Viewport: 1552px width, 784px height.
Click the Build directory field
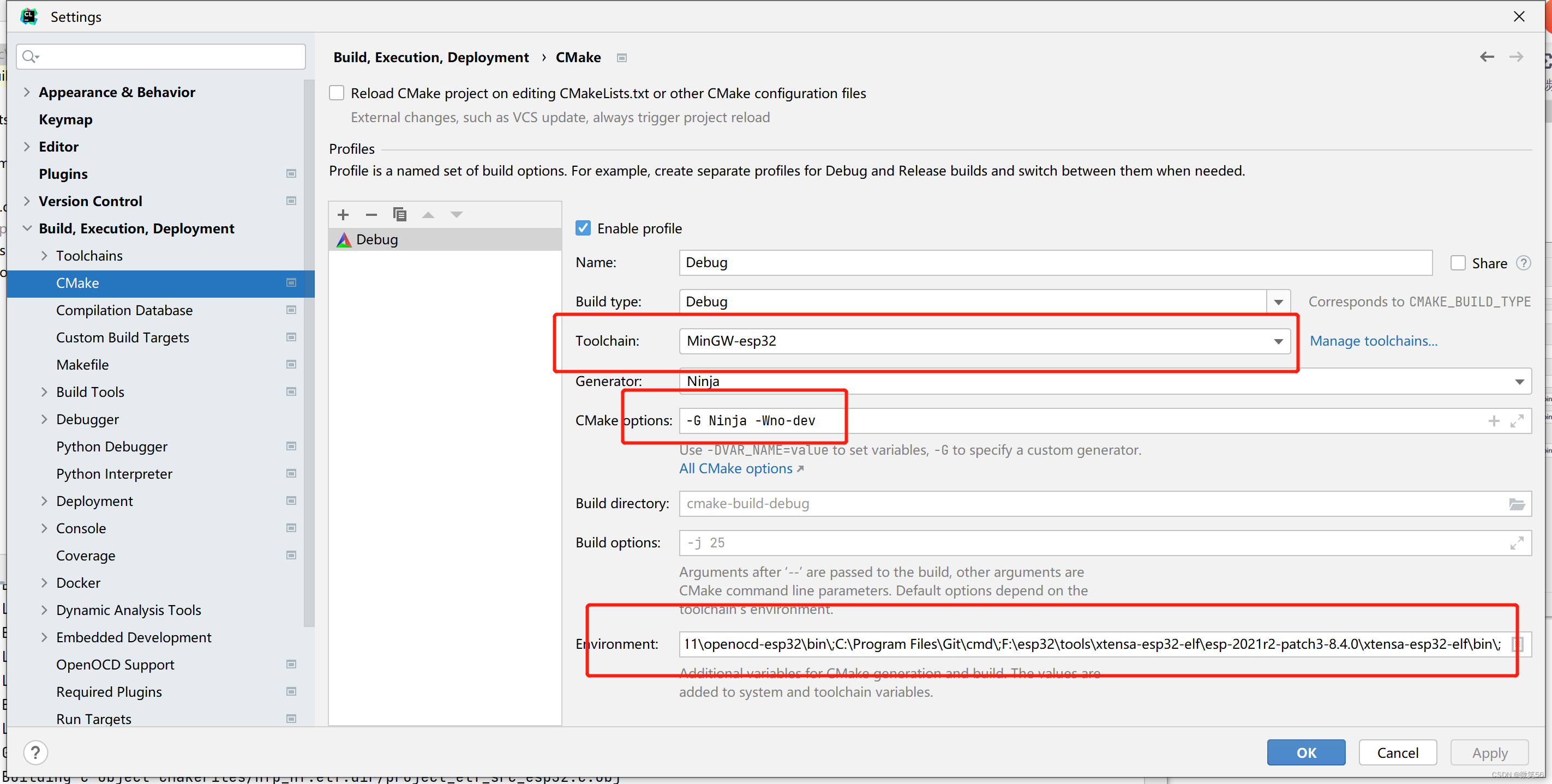tap(1105, 504)
